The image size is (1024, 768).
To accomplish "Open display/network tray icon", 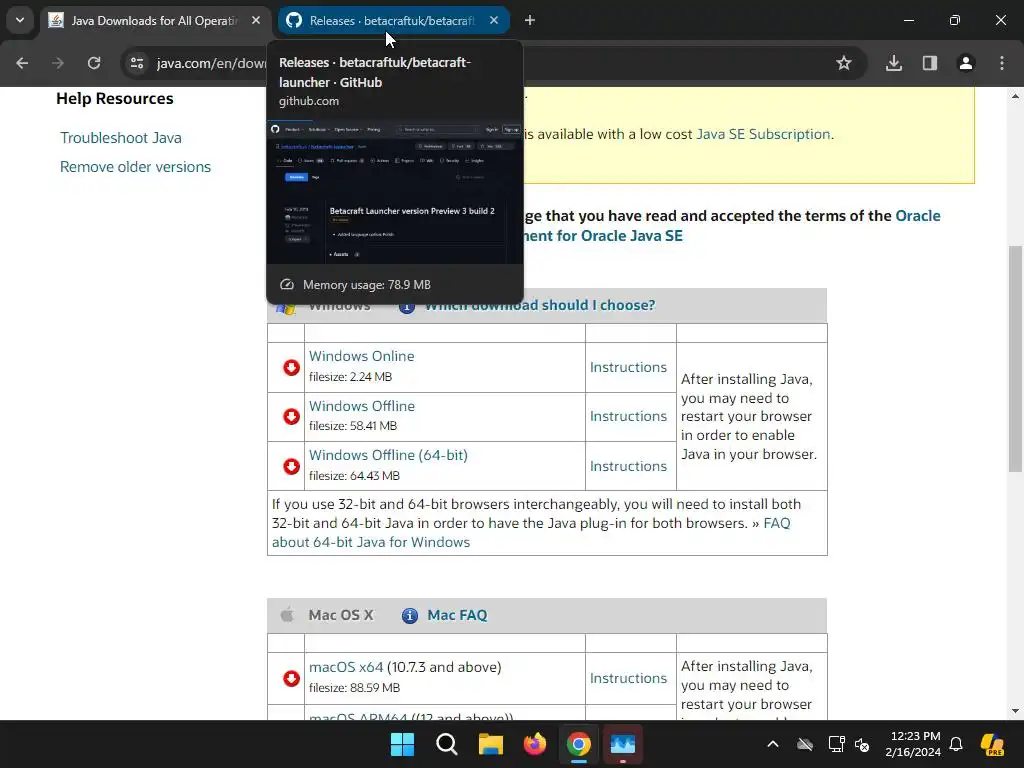I will (836, 744).
